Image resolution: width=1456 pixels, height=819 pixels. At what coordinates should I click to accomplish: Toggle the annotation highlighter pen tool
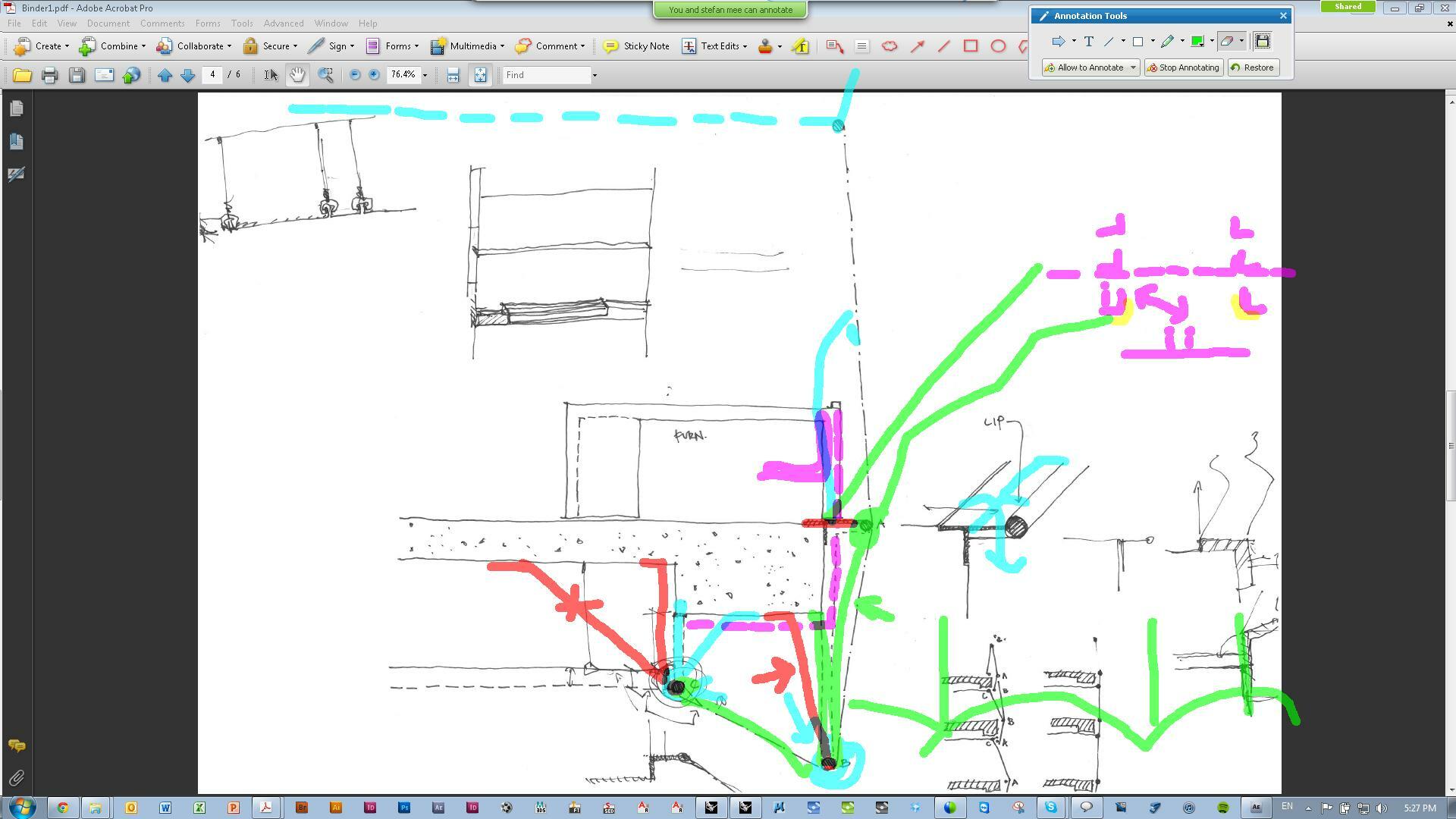pos(1168,41)
